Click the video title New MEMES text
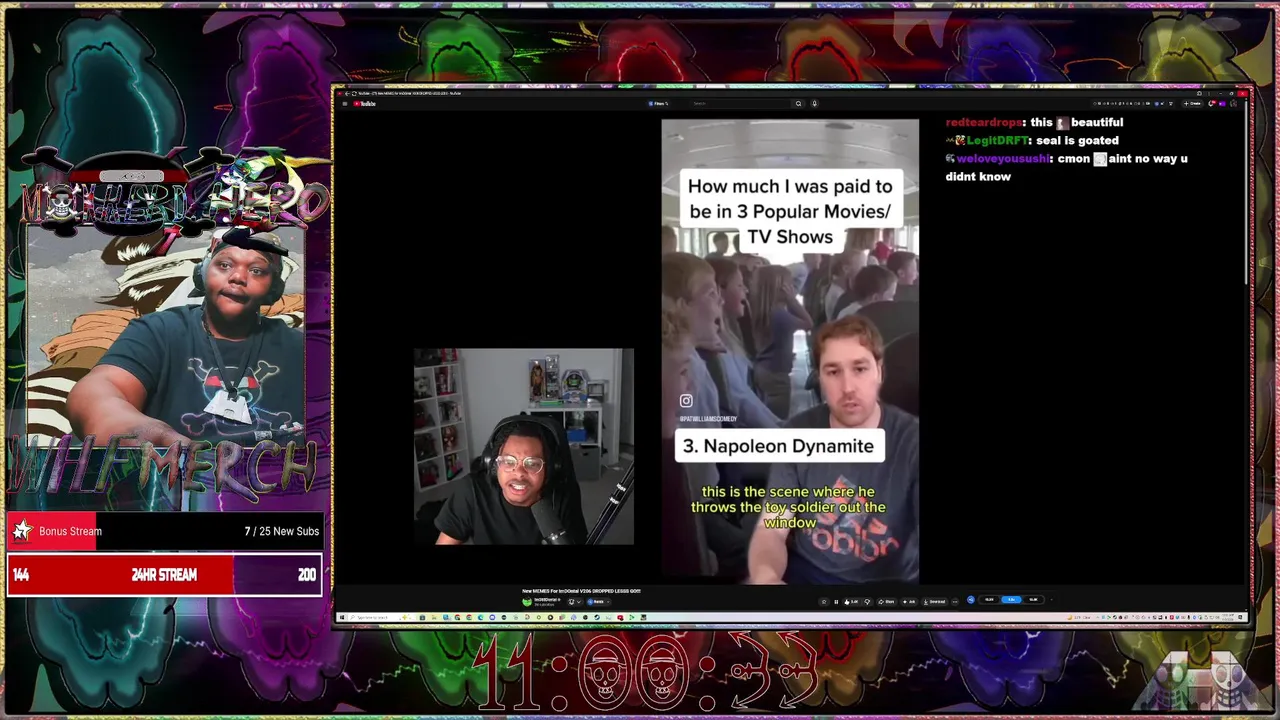The width and height of the screenshot is (1280, 720). click(581, 591)
